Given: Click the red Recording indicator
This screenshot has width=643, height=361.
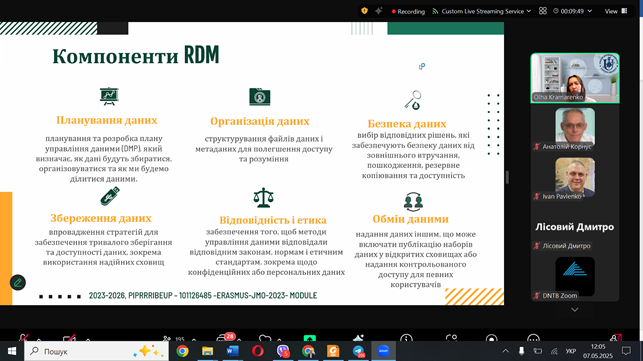Looking at the screenshot, I should [408, 11].
